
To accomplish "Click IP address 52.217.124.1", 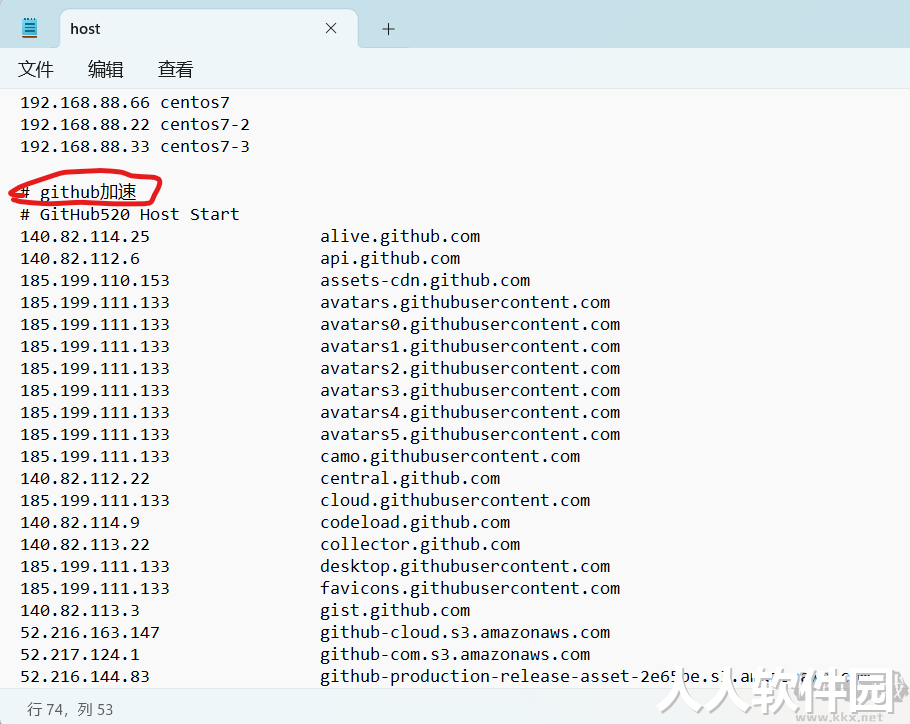I will 80,654.
